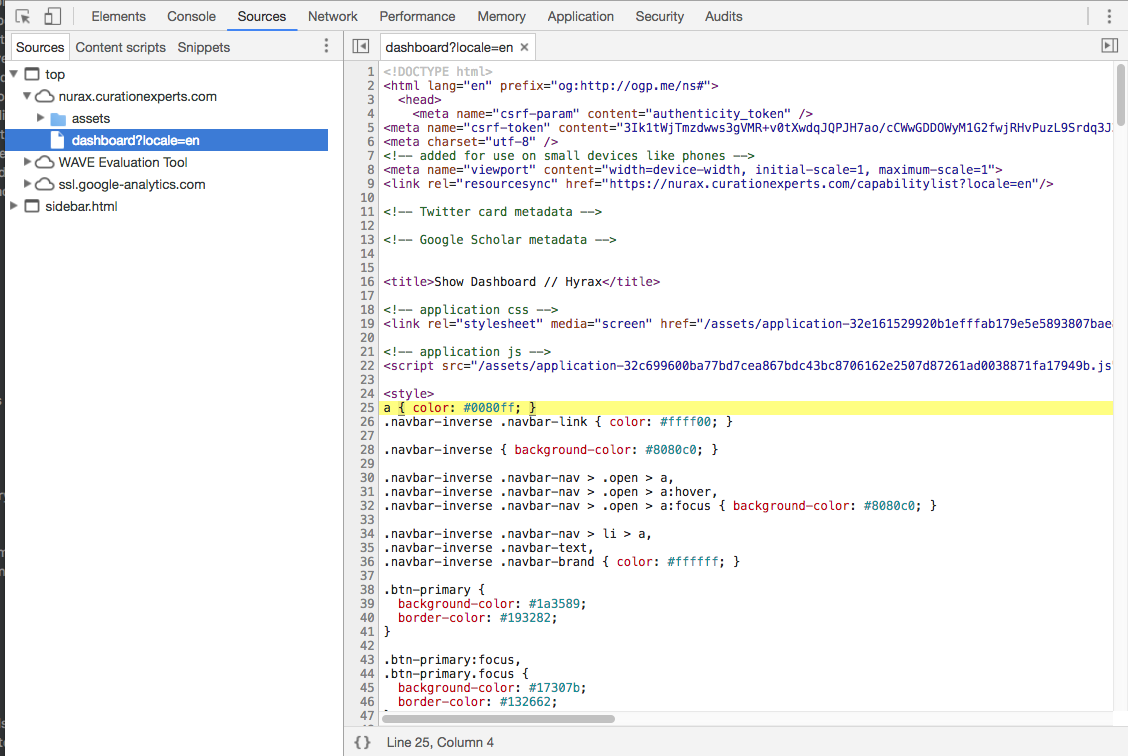The image size is (1128, 756).
Task: Click the frame icon beside sidebar.html
Action: tap(32, 206)
